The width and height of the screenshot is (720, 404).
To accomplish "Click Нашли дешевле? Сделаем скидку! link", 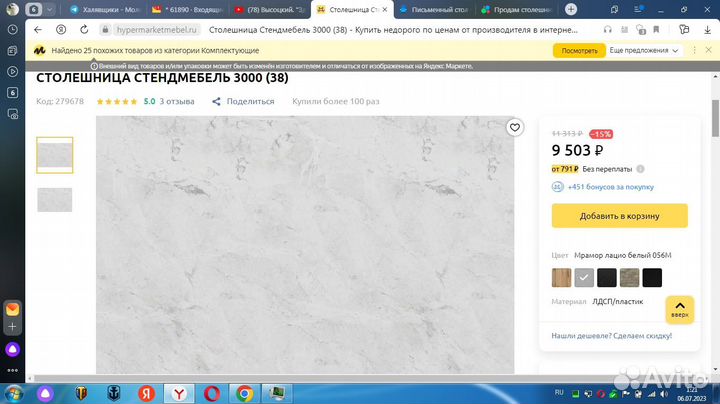I will click(612, 336).
